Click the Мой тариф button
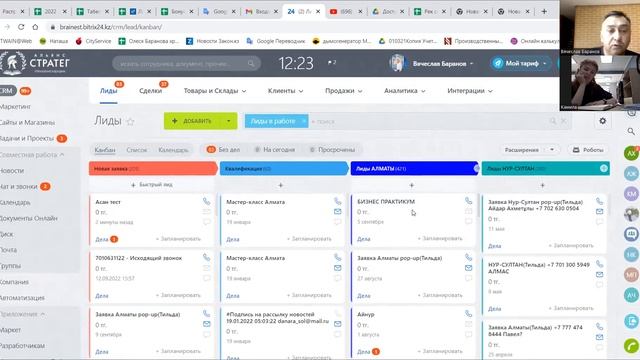 coord(521,63)
